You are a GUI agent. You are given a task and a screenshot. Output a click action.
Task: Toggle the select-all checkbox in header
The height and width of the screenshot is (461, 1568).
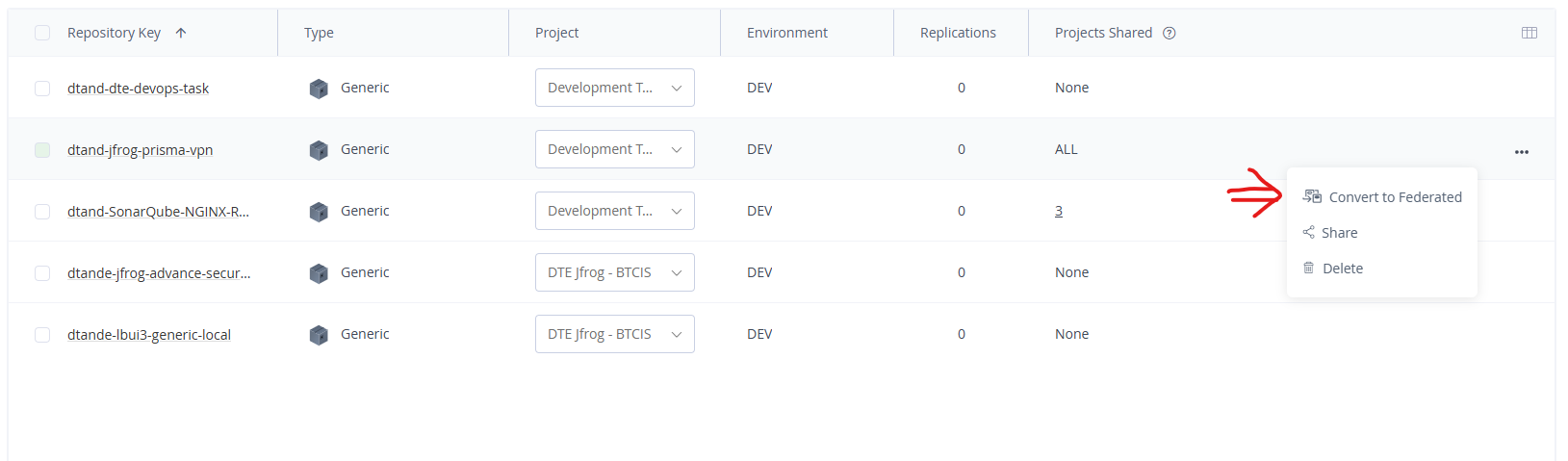pyautogui.click(x=42, y=33)
